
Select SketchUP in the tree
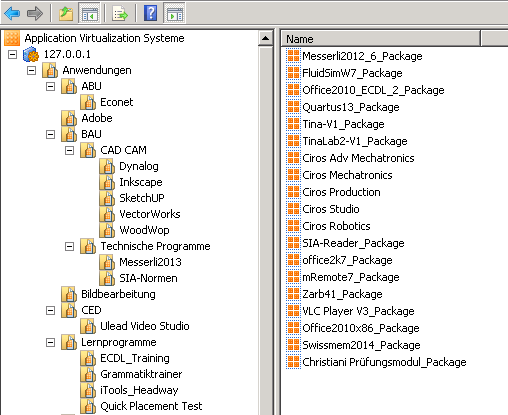pos(142,198)
